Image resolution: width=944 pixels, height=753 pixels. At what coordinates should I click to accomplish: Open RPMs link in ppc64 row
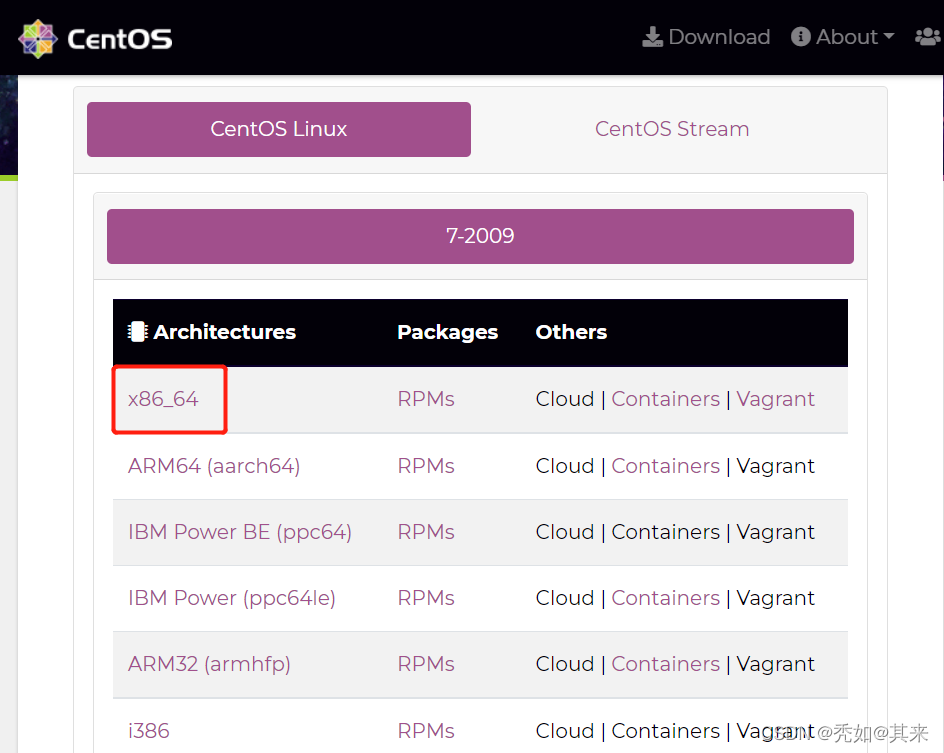(x=426, y=532)
